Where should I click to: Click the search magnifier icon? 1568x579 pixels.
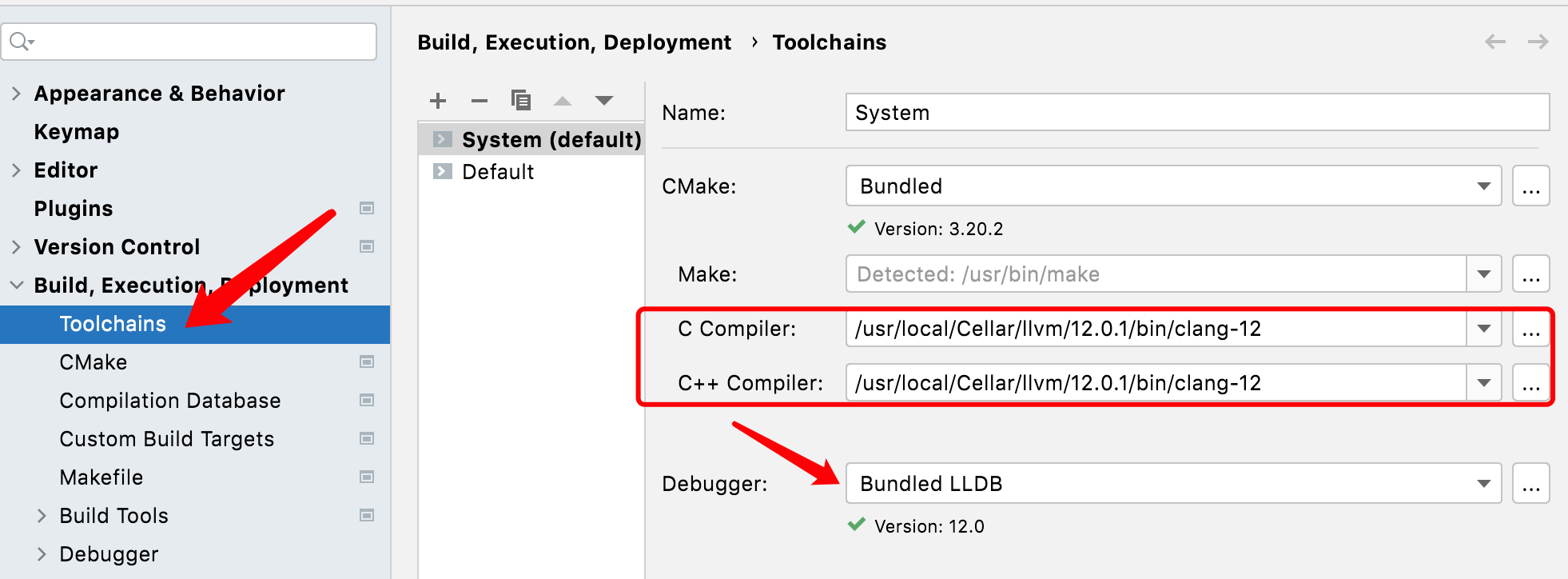pyautogui.click(x=21, y=41)
